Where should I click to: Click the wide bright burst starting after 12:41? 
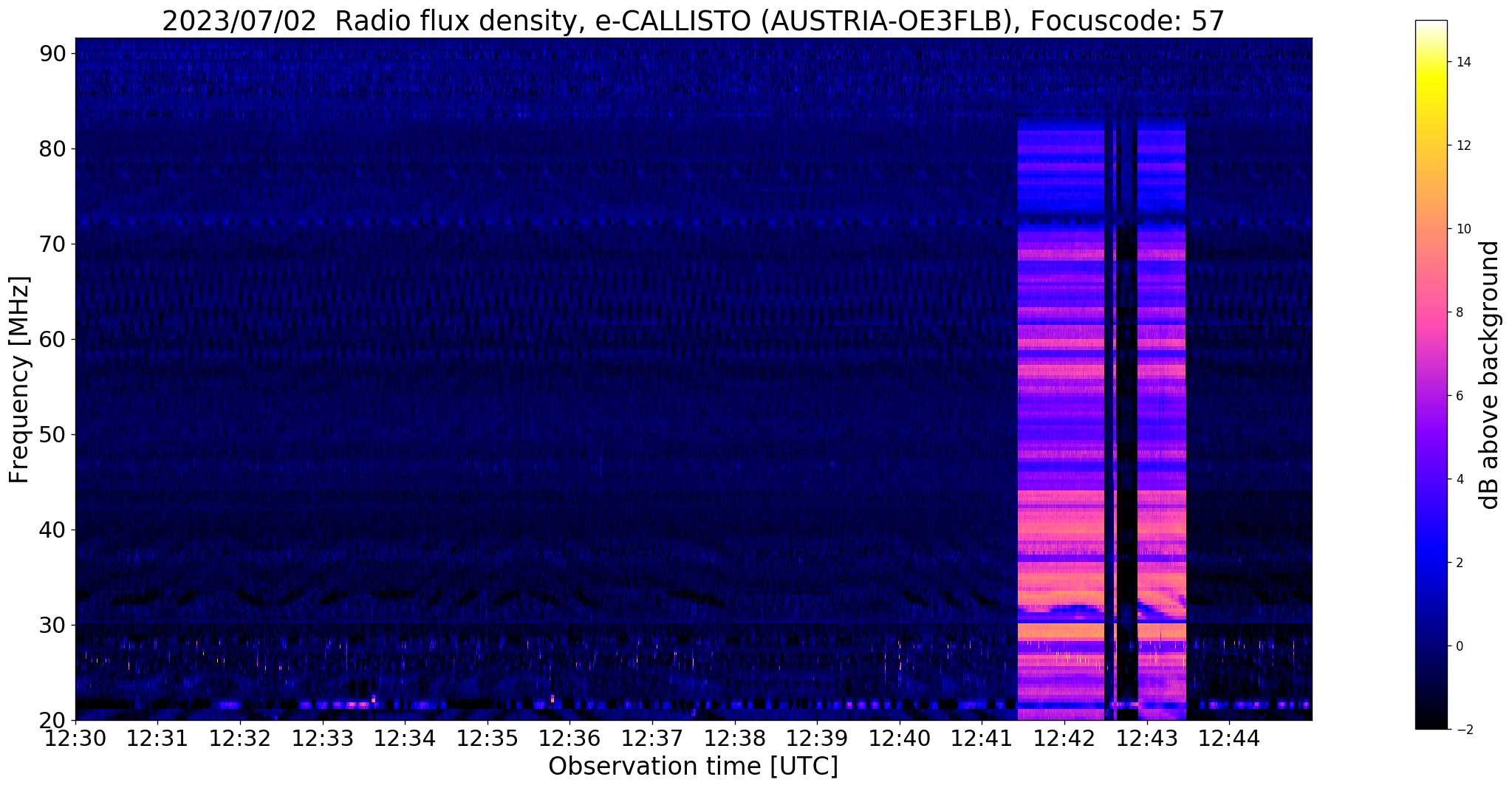point(1061,418)
